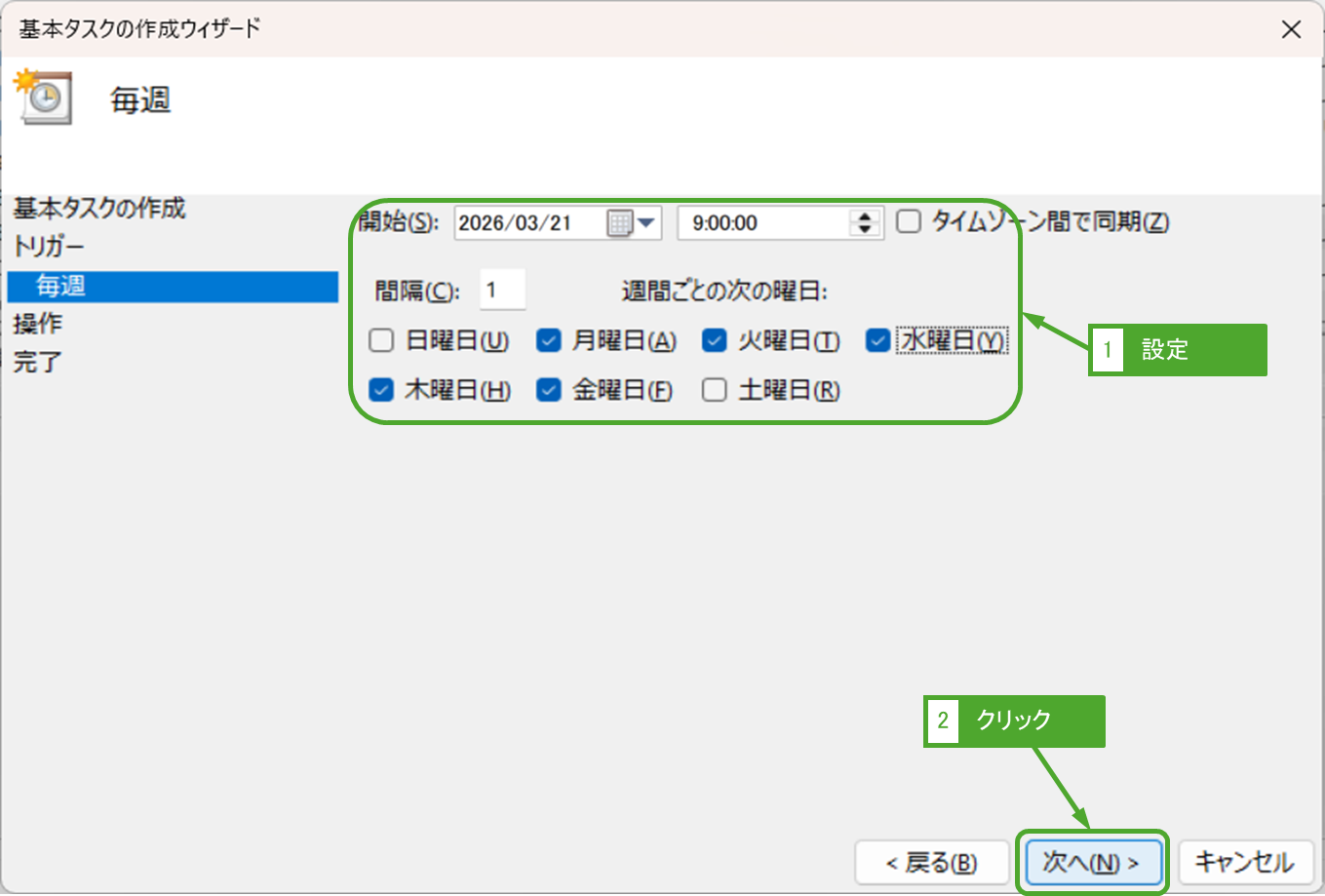Screen dimensions: 1325x896
Task: Click the 間隔 week interval field
Action: point(502,291)
